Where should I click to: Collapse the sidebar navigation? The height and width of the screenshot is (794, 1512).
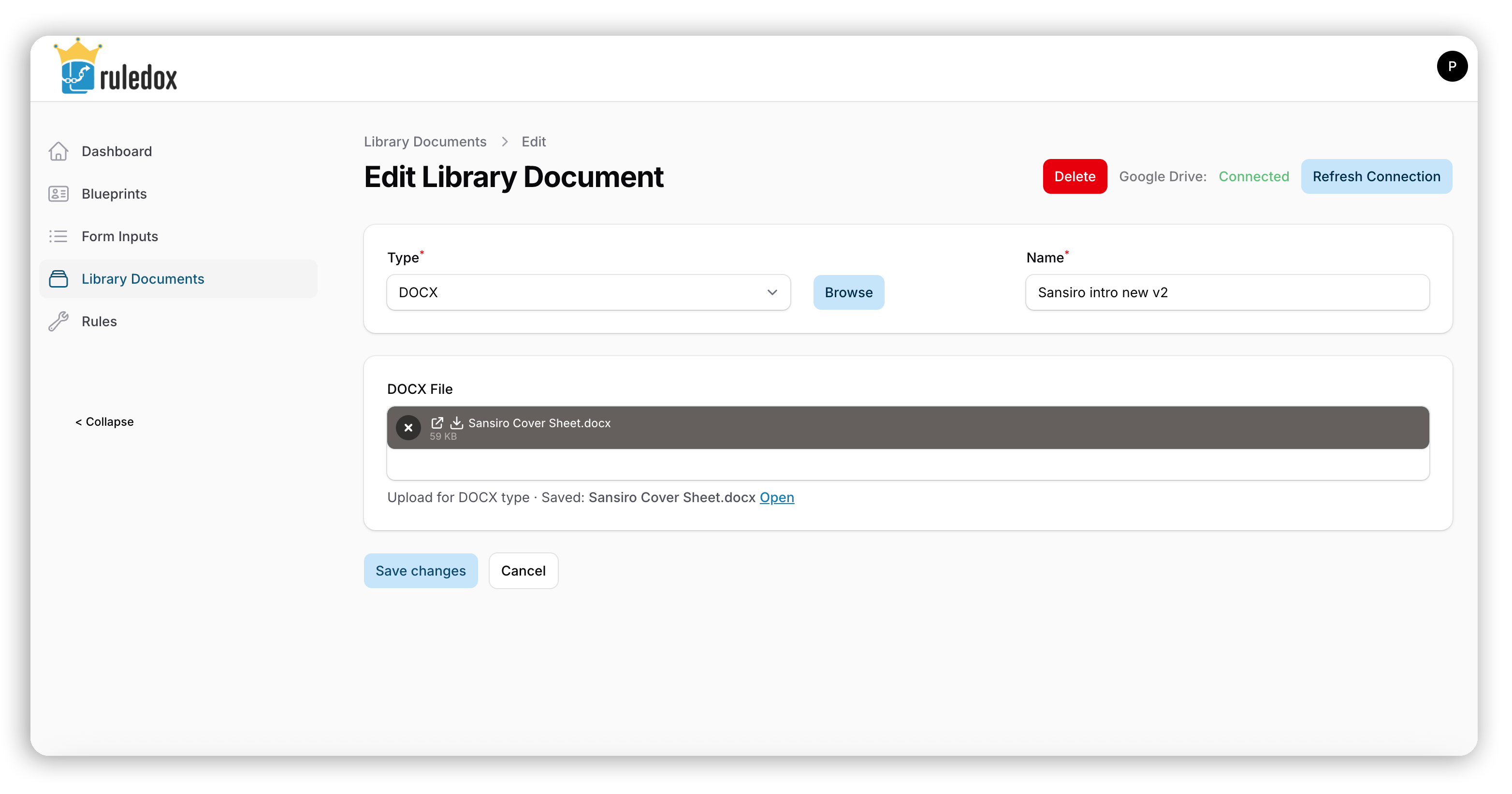tap(104, 422)
